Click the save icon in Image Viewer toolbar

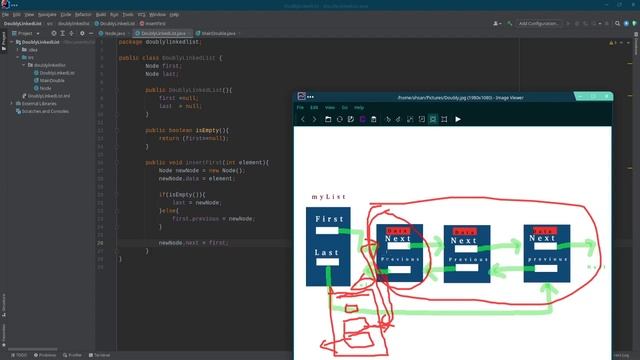(351, 119)
